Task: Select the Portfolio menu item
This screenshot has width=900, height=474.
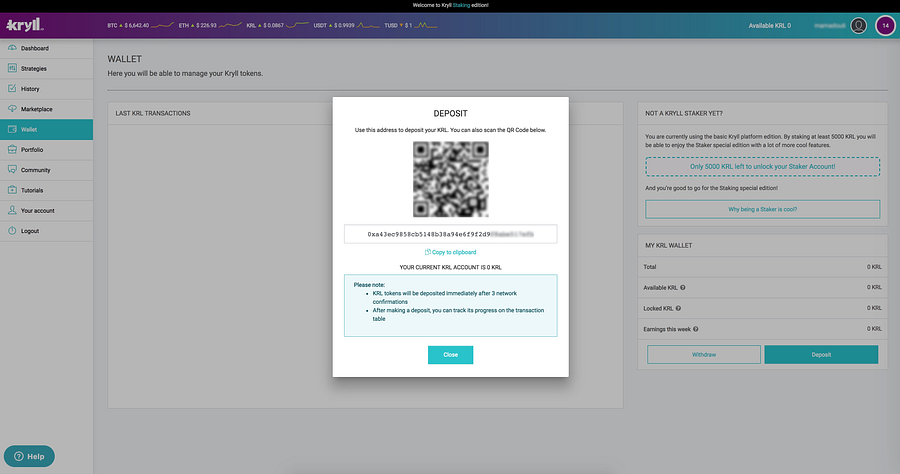Action: [x=46, y=150]
